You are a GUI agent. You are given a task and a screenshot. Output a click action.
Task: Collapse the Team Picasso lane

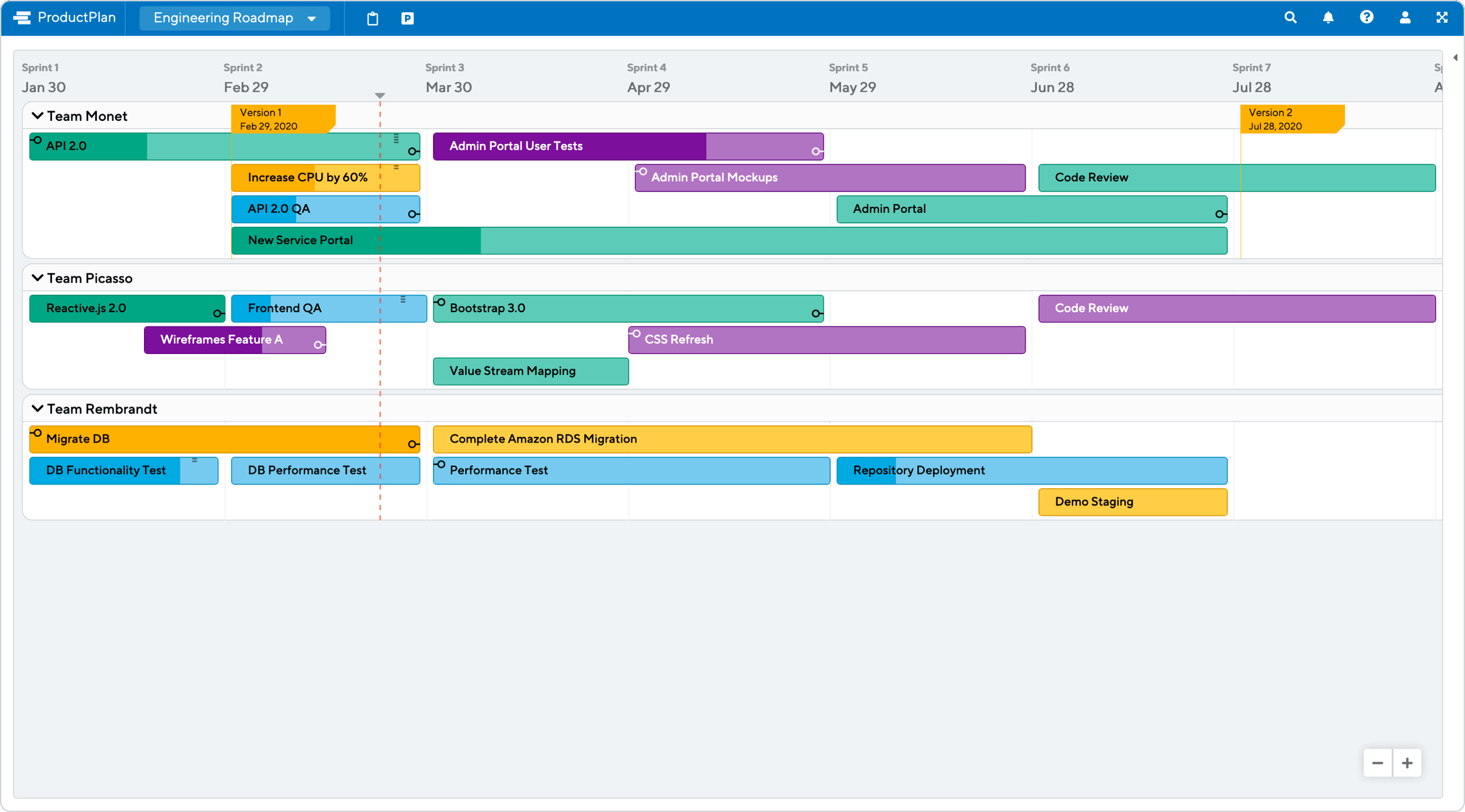click(37, 278)
